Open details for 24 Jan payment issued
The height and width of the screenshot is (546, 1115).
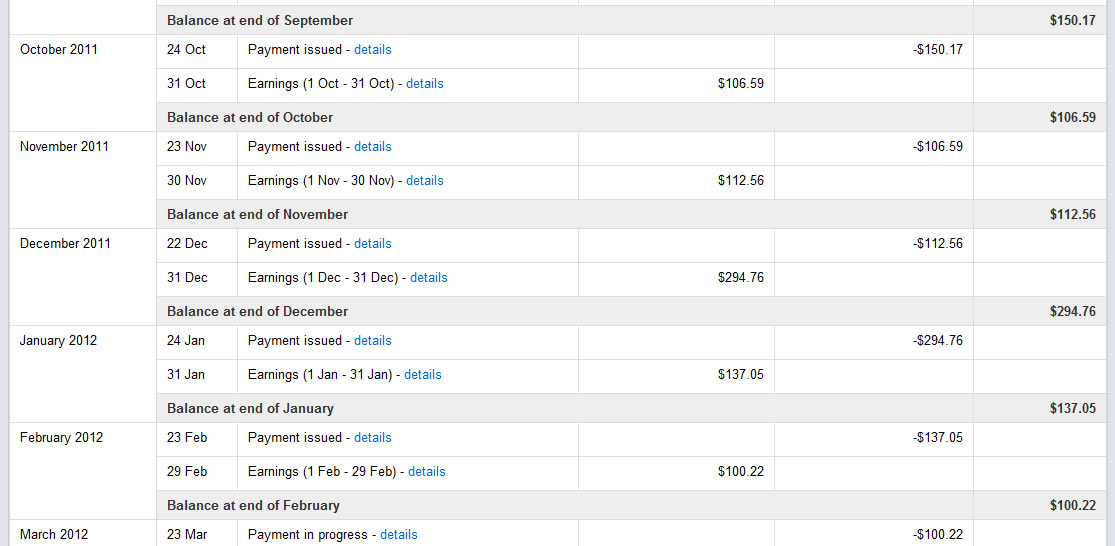tap(373, 341)
